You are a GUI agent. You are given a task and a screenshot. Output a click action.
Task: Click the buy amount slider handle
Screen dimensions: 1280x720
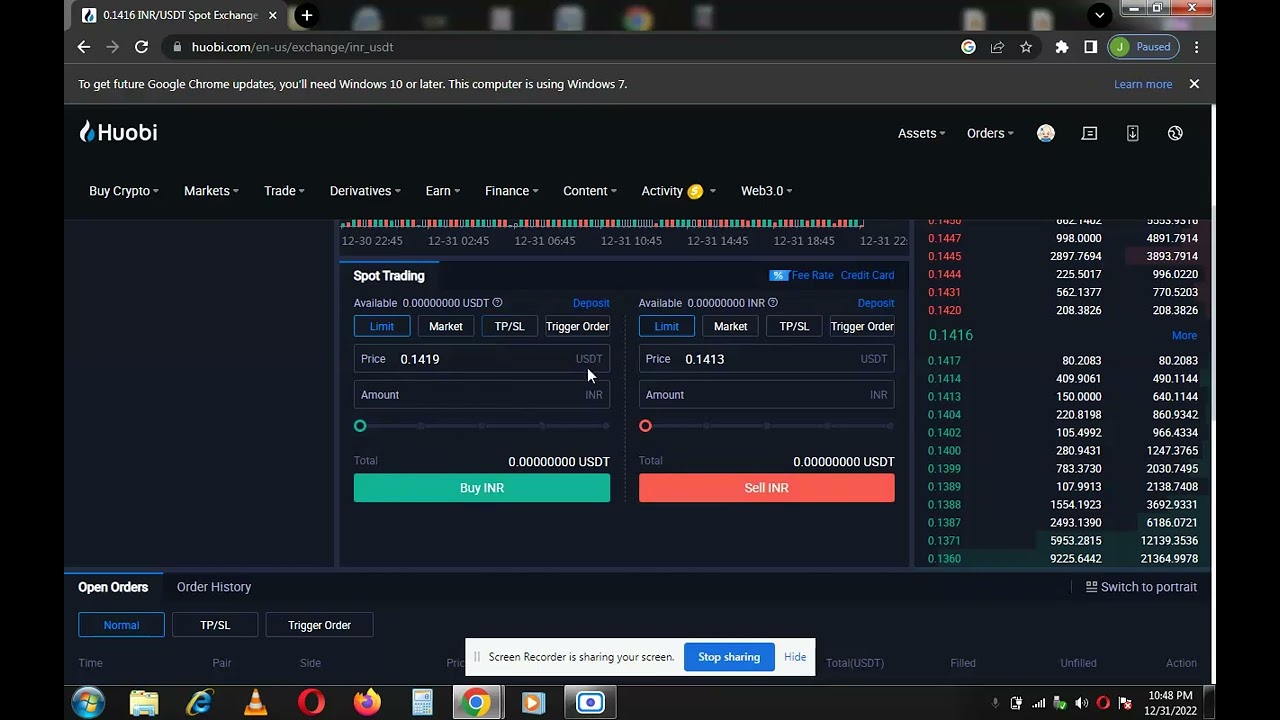[x=360, y=426]
